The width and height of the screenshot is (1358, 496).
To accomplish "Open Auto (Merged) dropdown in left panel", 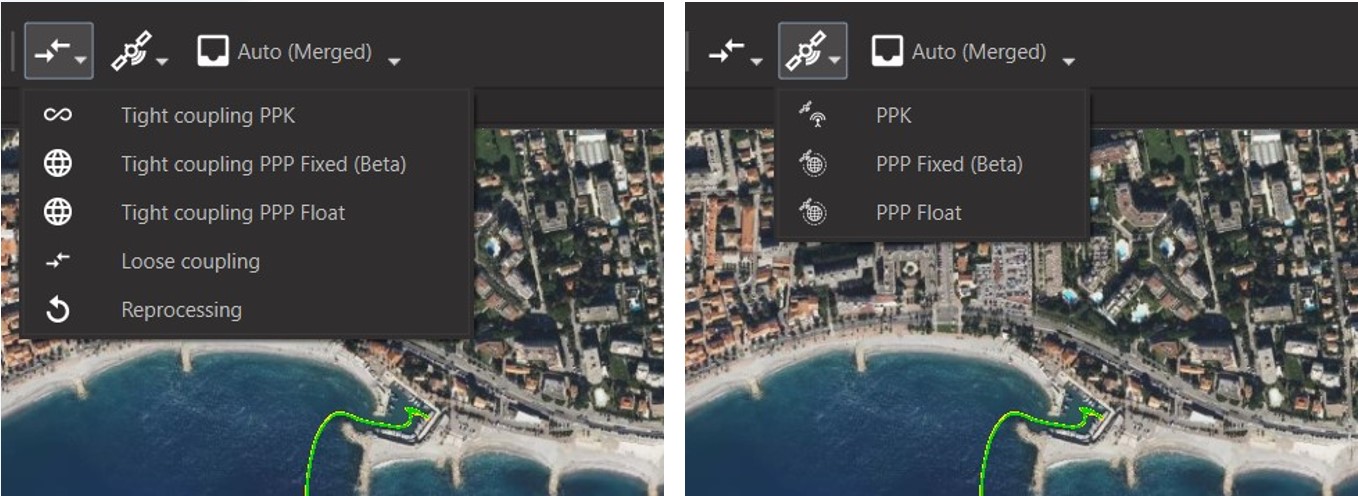I will pyautogui.click(x=298, y=52).
